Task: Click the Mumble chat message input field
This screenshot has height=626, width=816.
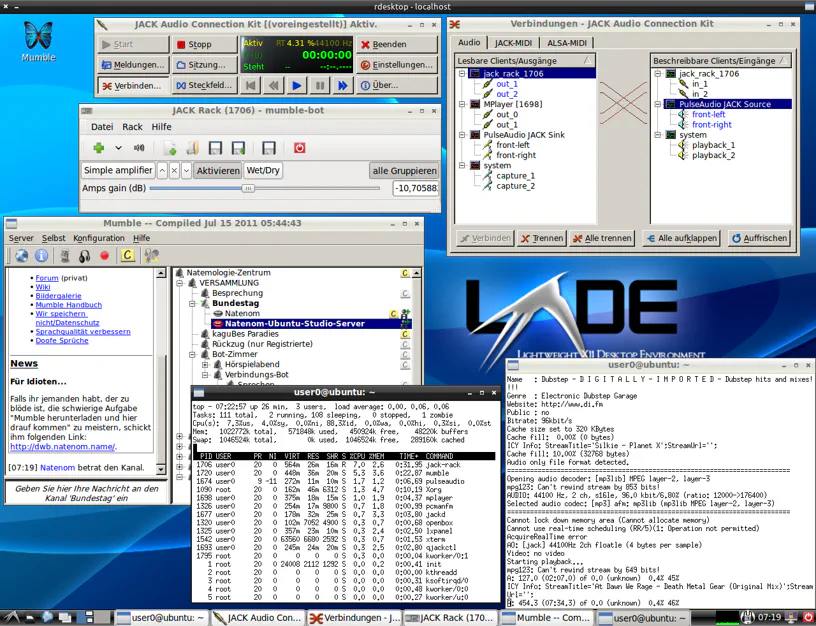Action: pos(87,493)
